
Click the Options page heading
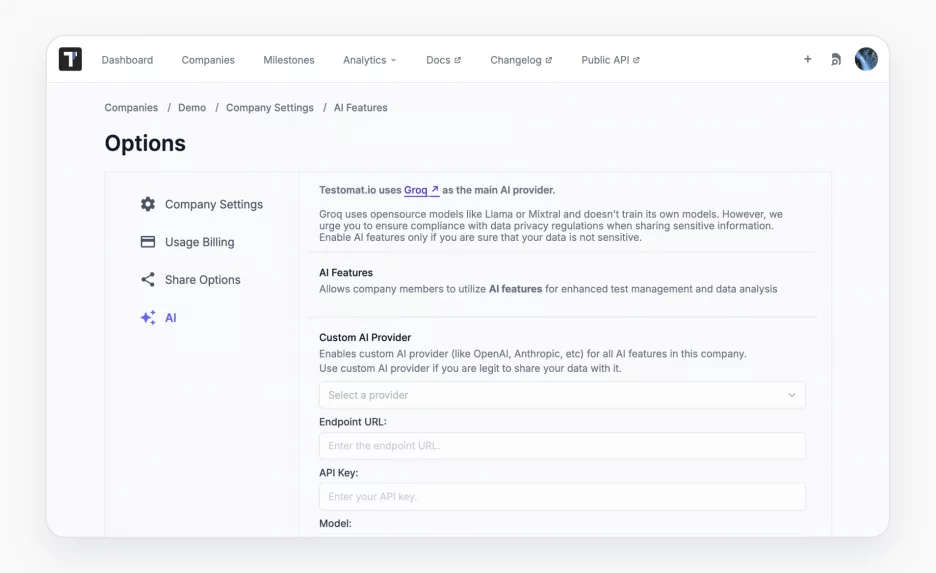[145, 143]
